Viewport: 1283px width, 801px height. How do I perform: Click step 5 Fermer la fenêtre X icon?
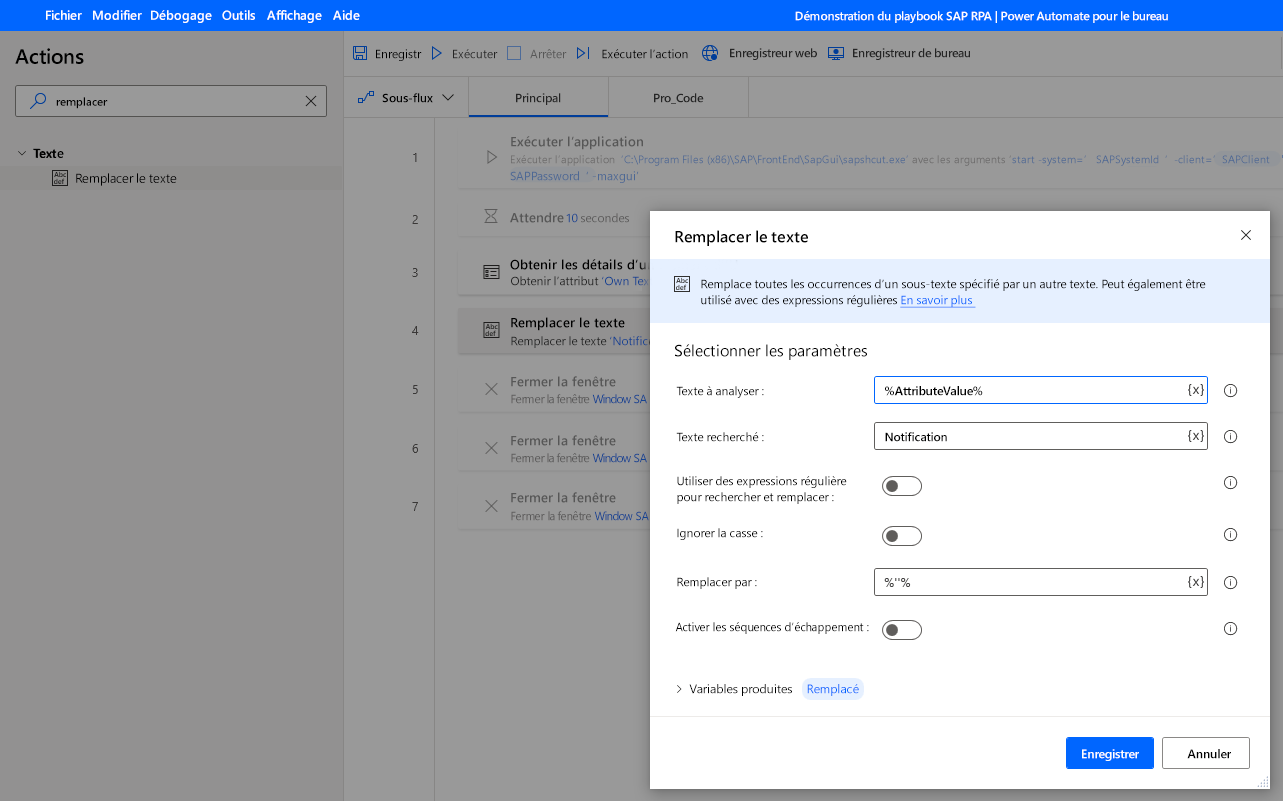(491, 389)
